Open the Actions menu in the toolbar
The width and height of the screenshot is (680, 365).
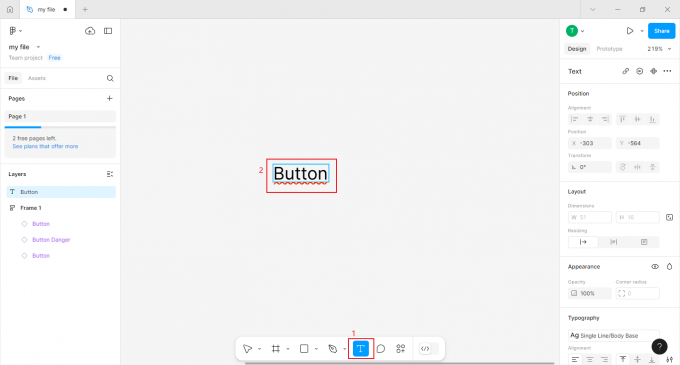coord(401,349)
